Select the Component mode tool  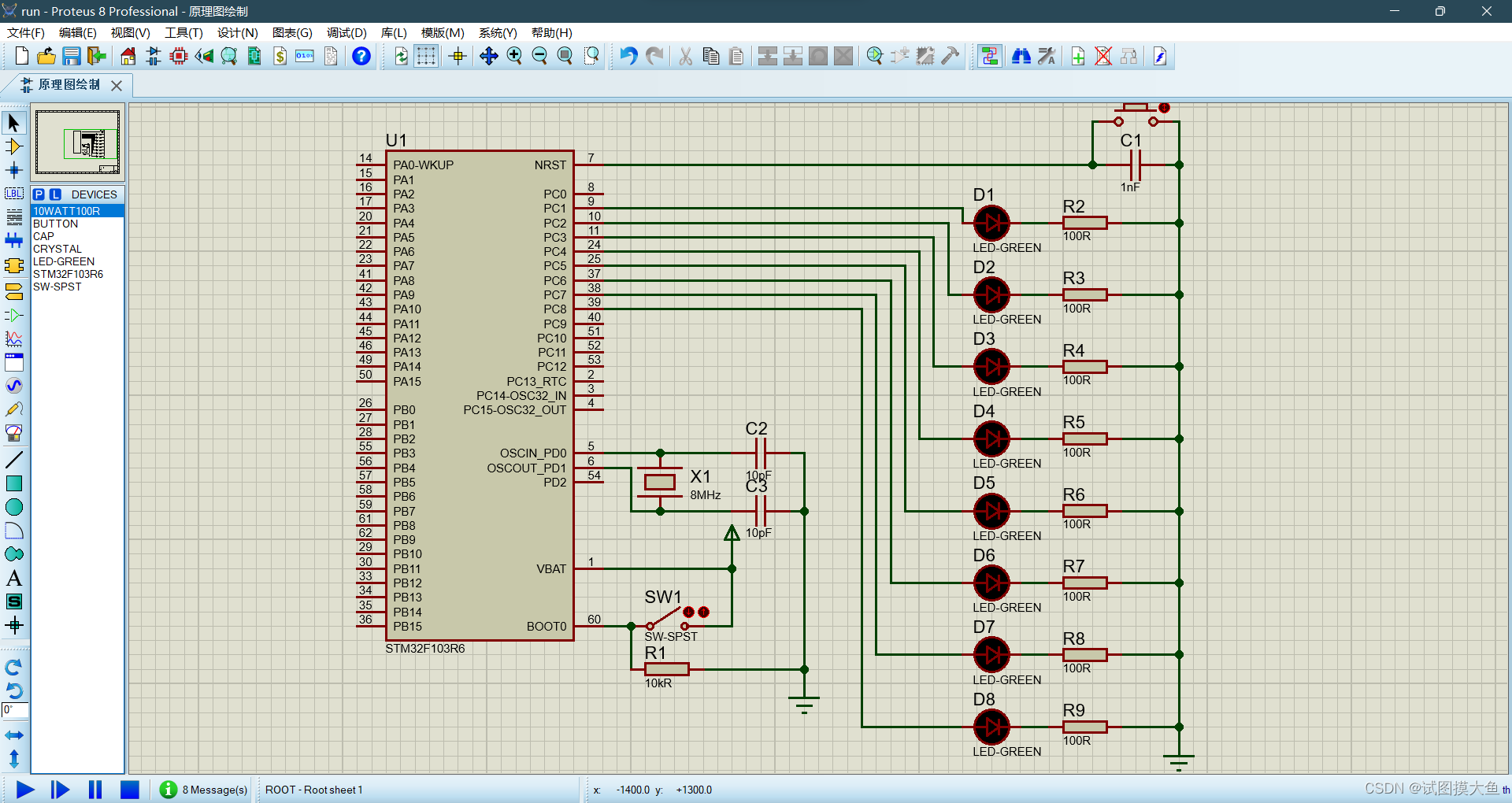pos(14,146)
